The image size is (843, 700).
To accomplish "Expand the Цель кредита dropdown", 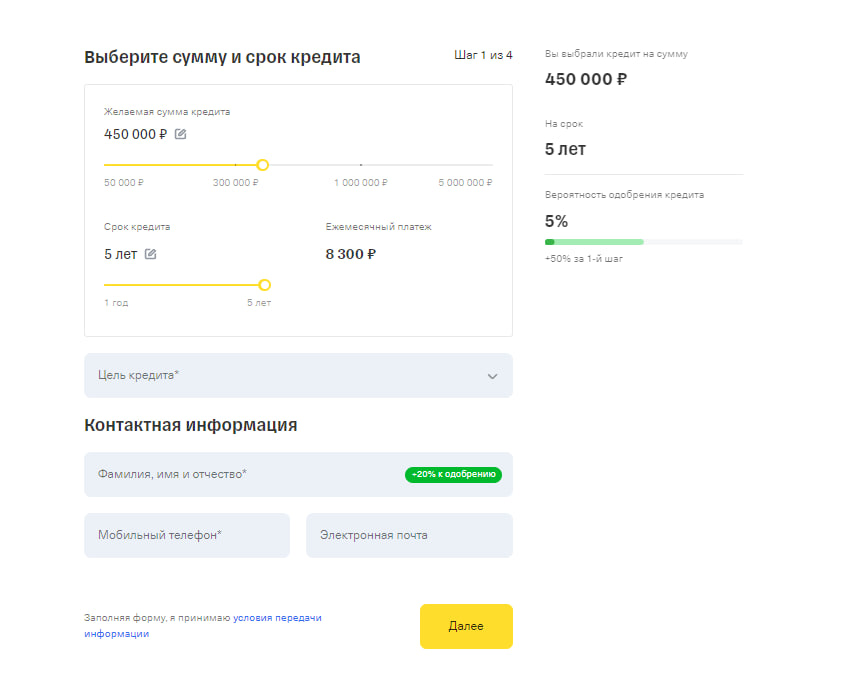I will [298, 376].
